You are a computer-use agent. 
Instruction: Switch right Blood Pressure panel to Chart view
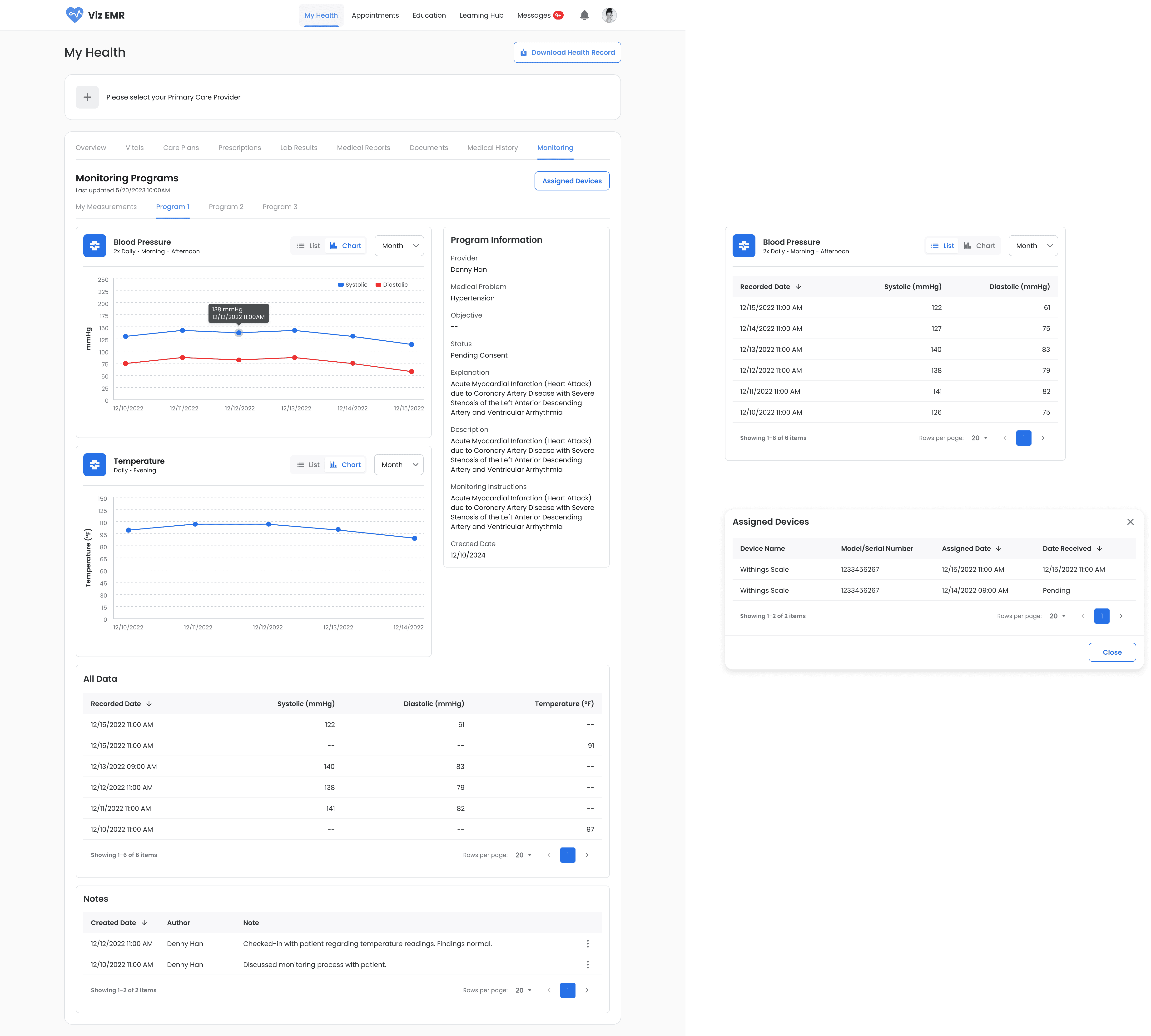[x=979, y=246]
